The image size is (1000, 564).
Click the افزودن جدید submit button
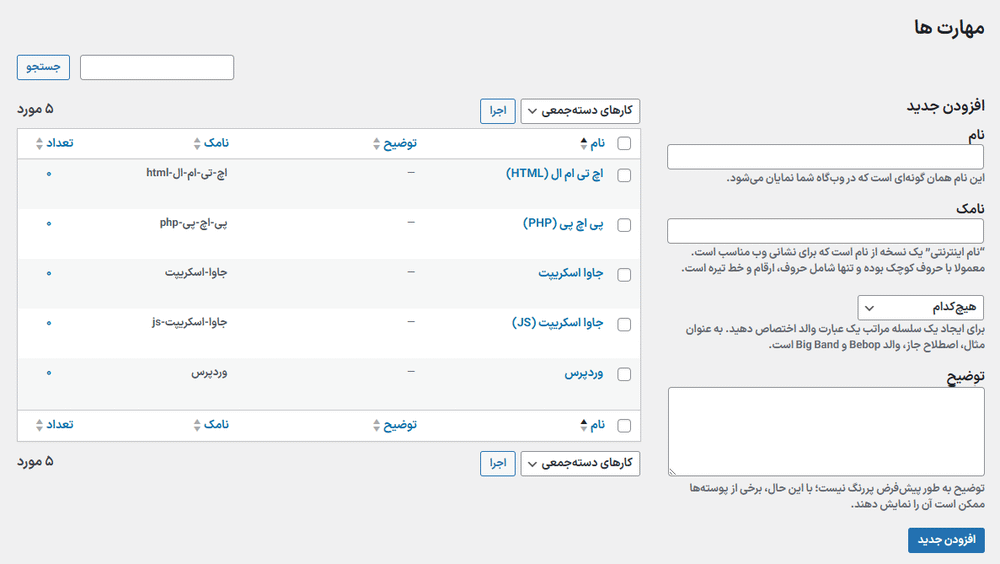[946, 540]
